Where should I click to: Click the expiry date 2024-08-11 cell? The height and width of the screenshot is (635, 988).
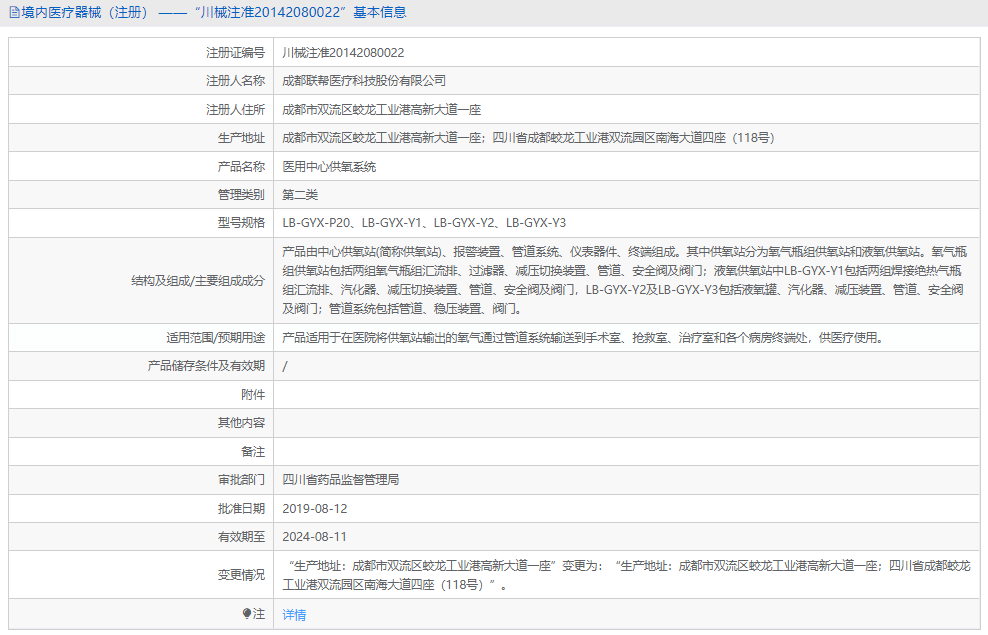[x=320, y=537]
